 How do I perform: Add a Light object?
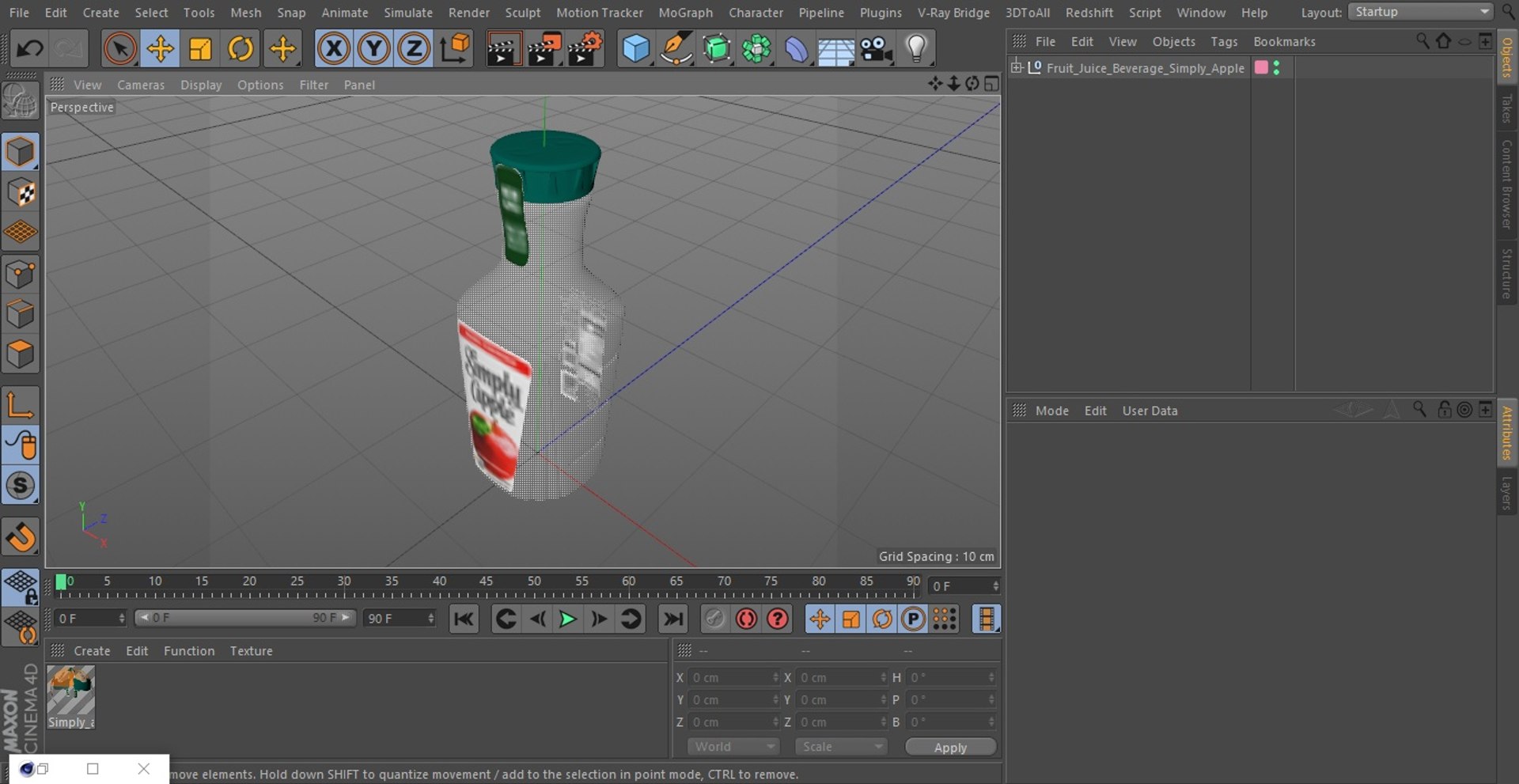point(916,49)
